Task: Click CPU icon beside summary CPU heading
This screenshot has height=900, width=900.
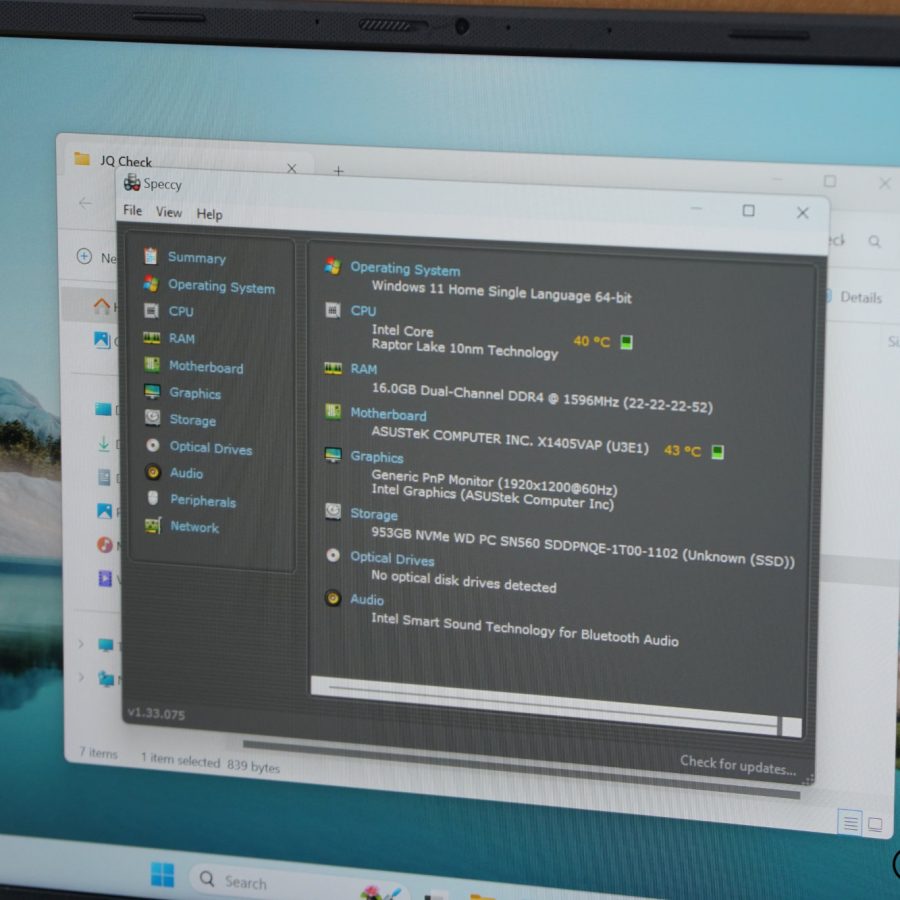Action: [x=333, y=310]
